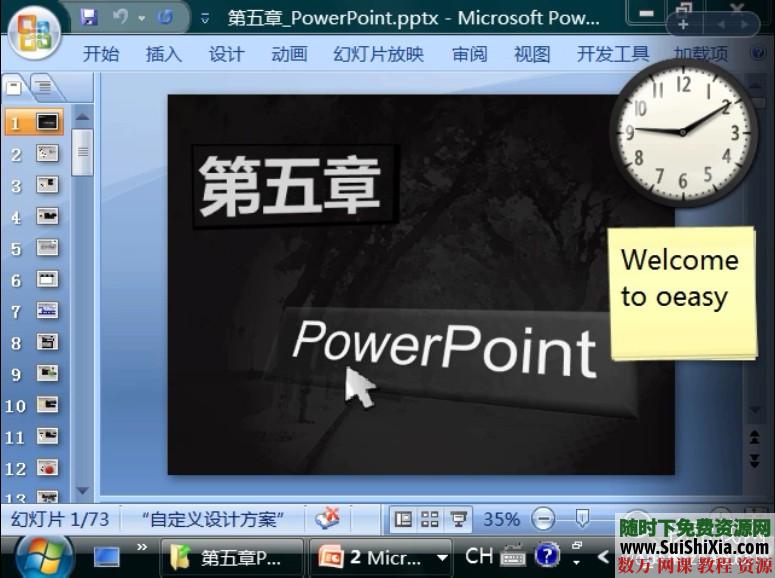Screen dimensions: 775x578
Task: Open the 2 Micr... PowerPoint taskbar group
Action: pyautogui.click(x=374, y=558)
